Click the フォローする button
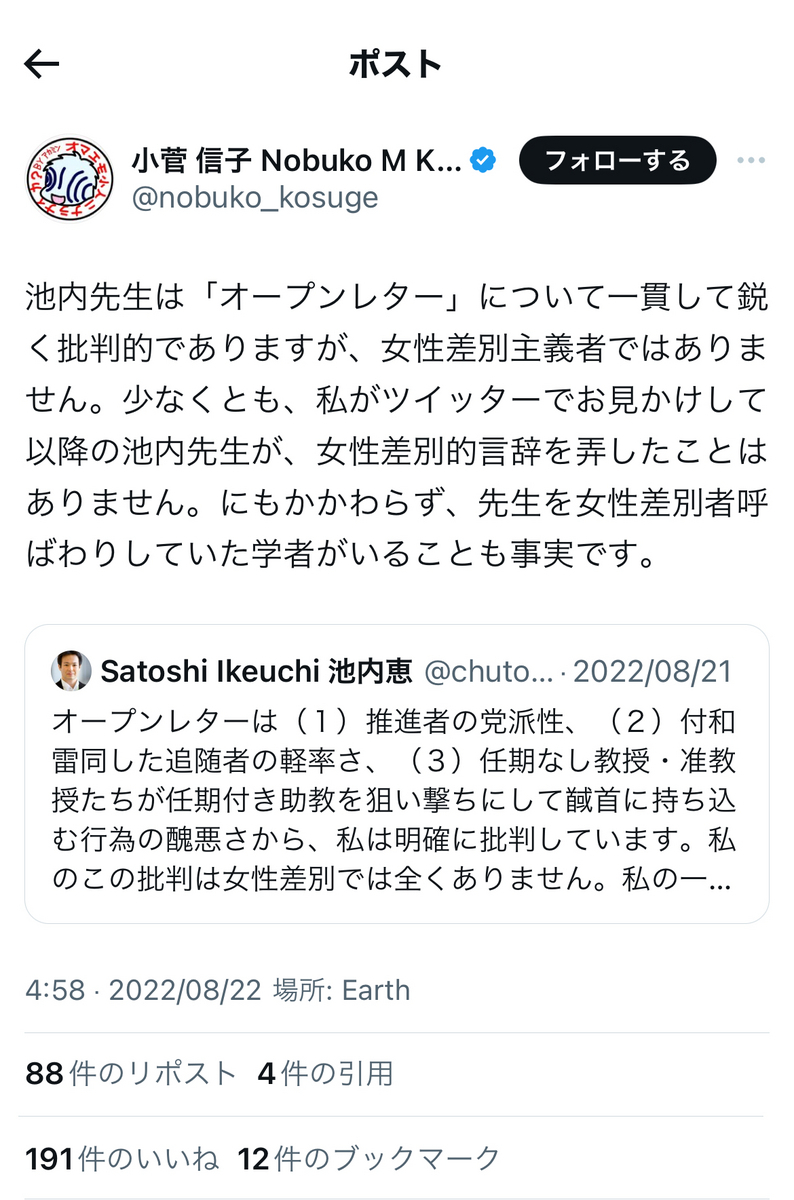This screenshot has height=1200, width=794. coord(617,161)
